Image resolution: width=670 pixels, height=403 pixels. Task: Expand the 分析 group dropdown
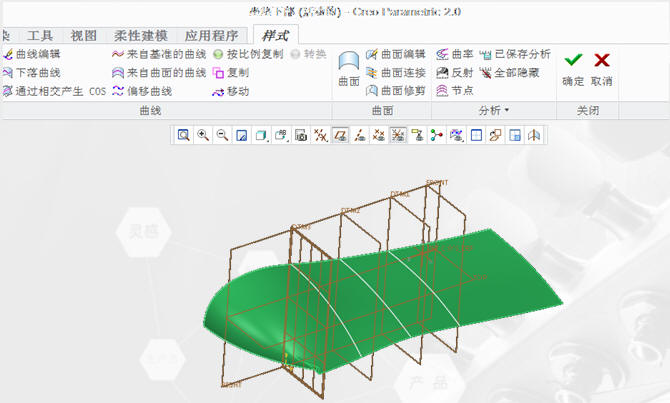[494, 111]
